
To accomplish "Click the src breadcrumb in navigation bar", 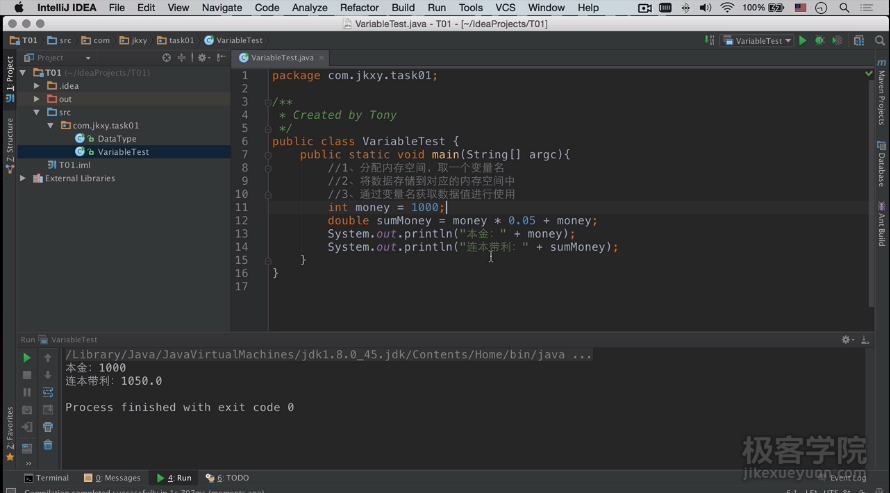I will tap(64, 41).
